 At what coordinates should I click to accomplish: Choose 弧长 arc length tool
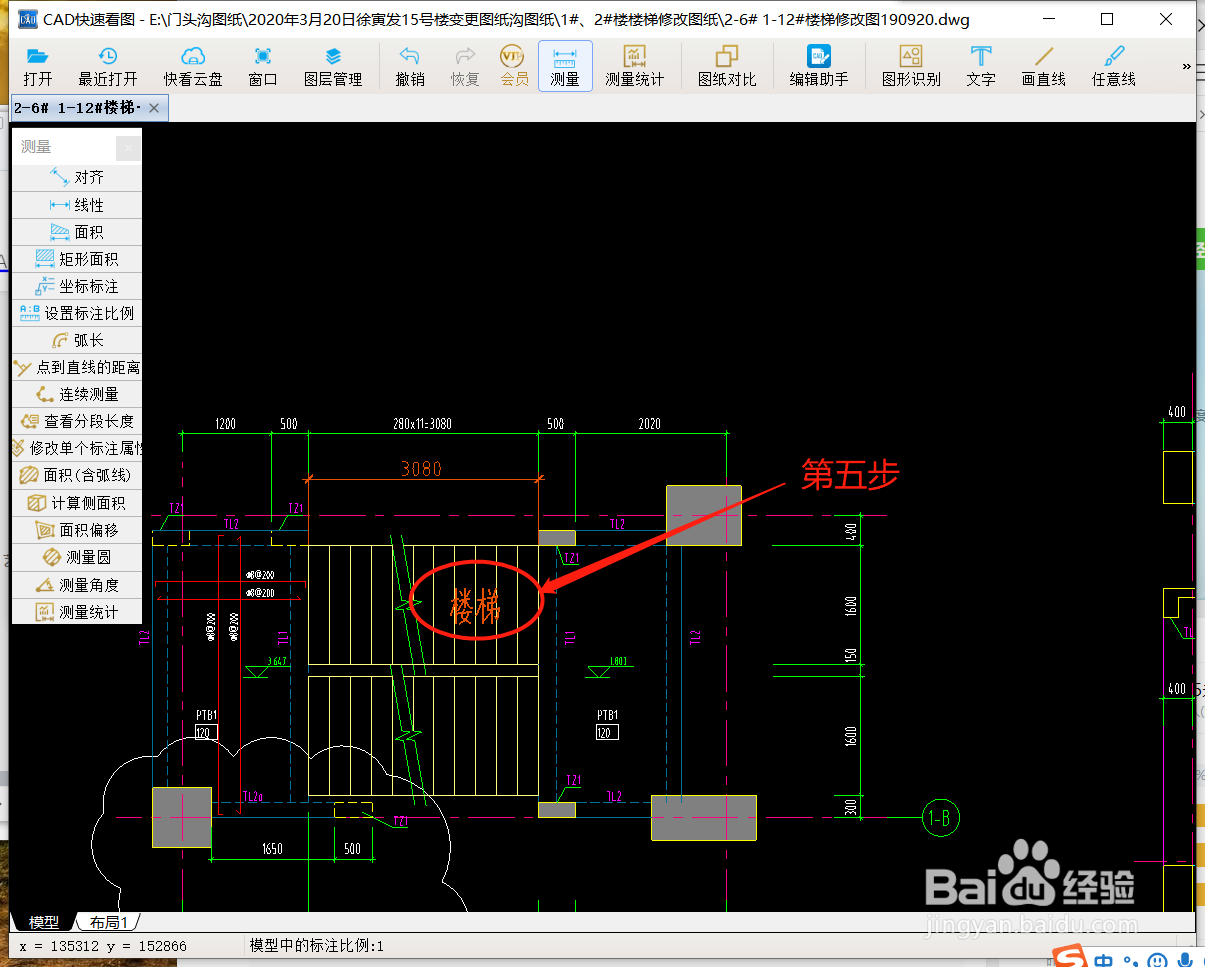[77, 339]
